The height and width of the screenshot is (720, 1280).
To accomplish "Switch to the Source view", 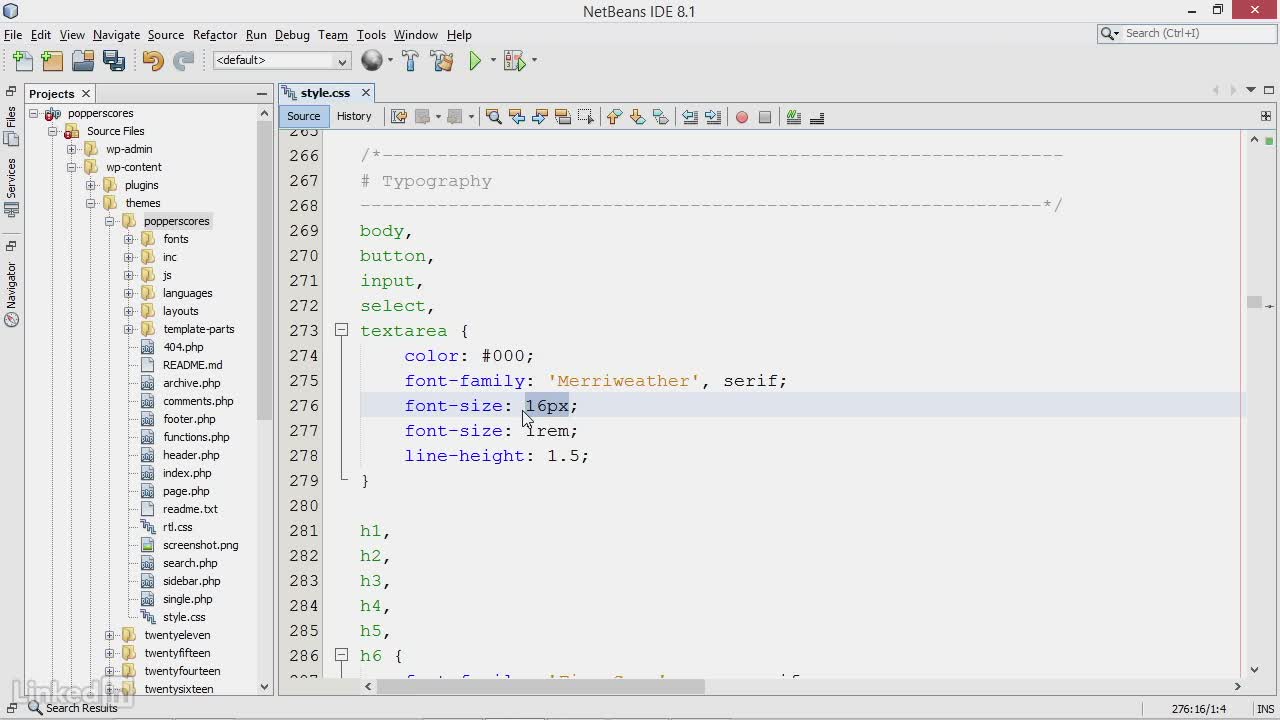I will 303,116.
